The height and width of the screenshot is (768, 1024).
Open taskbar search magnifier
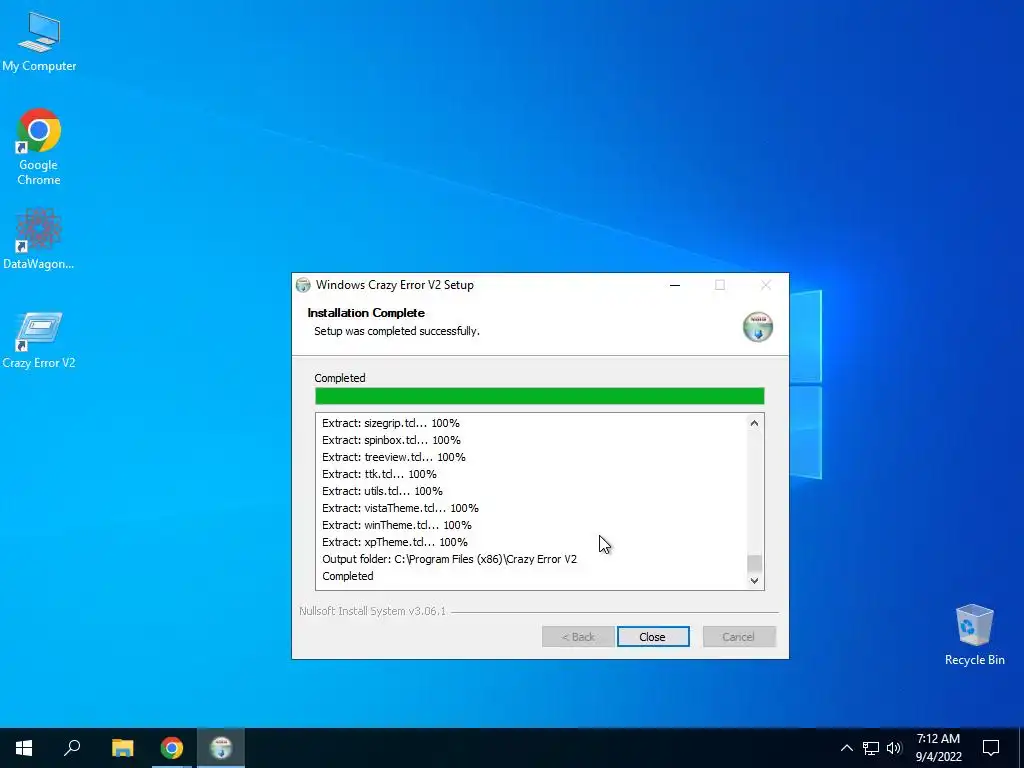pos(72,748)
